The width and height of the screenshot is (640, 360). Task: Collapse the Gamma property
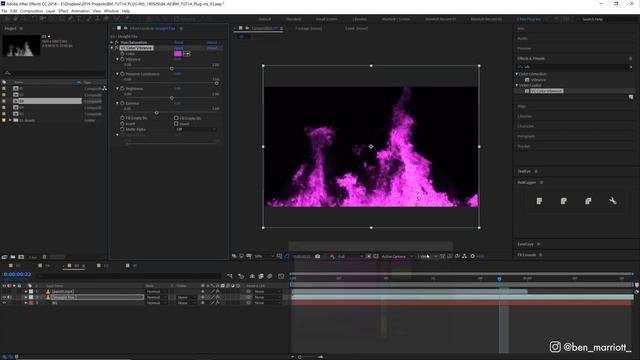click(x=118, y=103)
